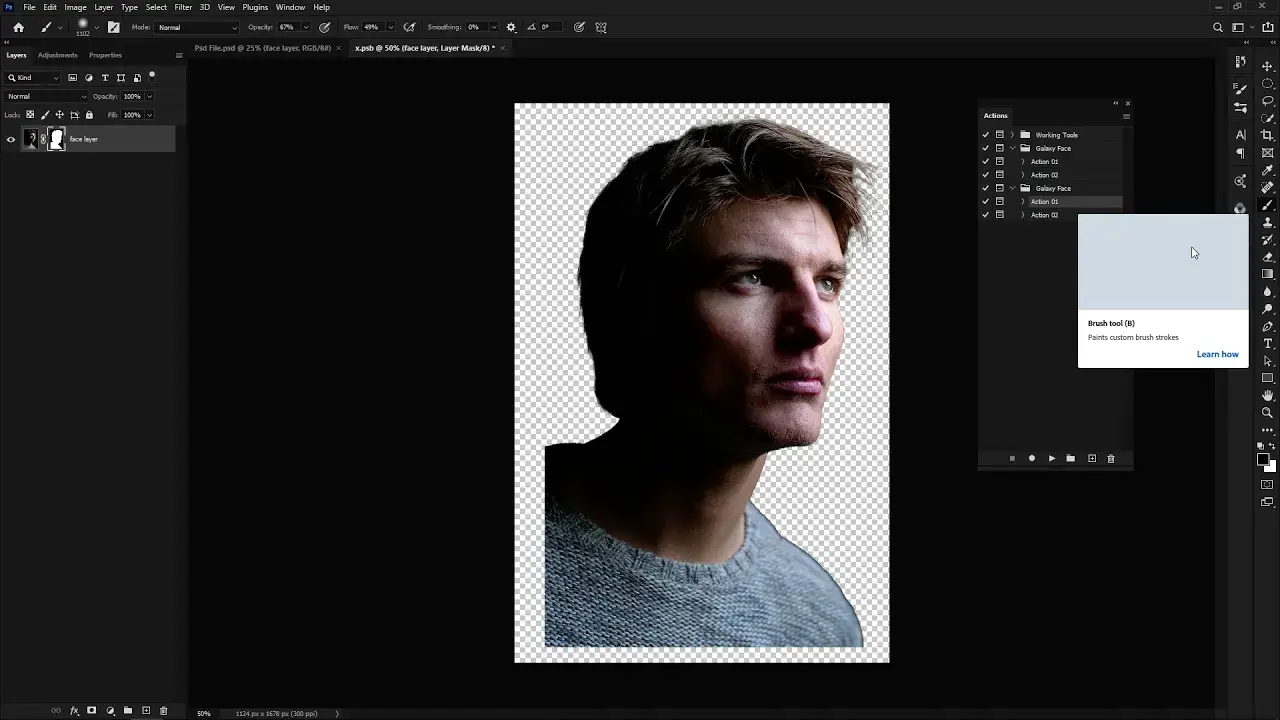Swap foreground and background colors

tap(1273, 446)
